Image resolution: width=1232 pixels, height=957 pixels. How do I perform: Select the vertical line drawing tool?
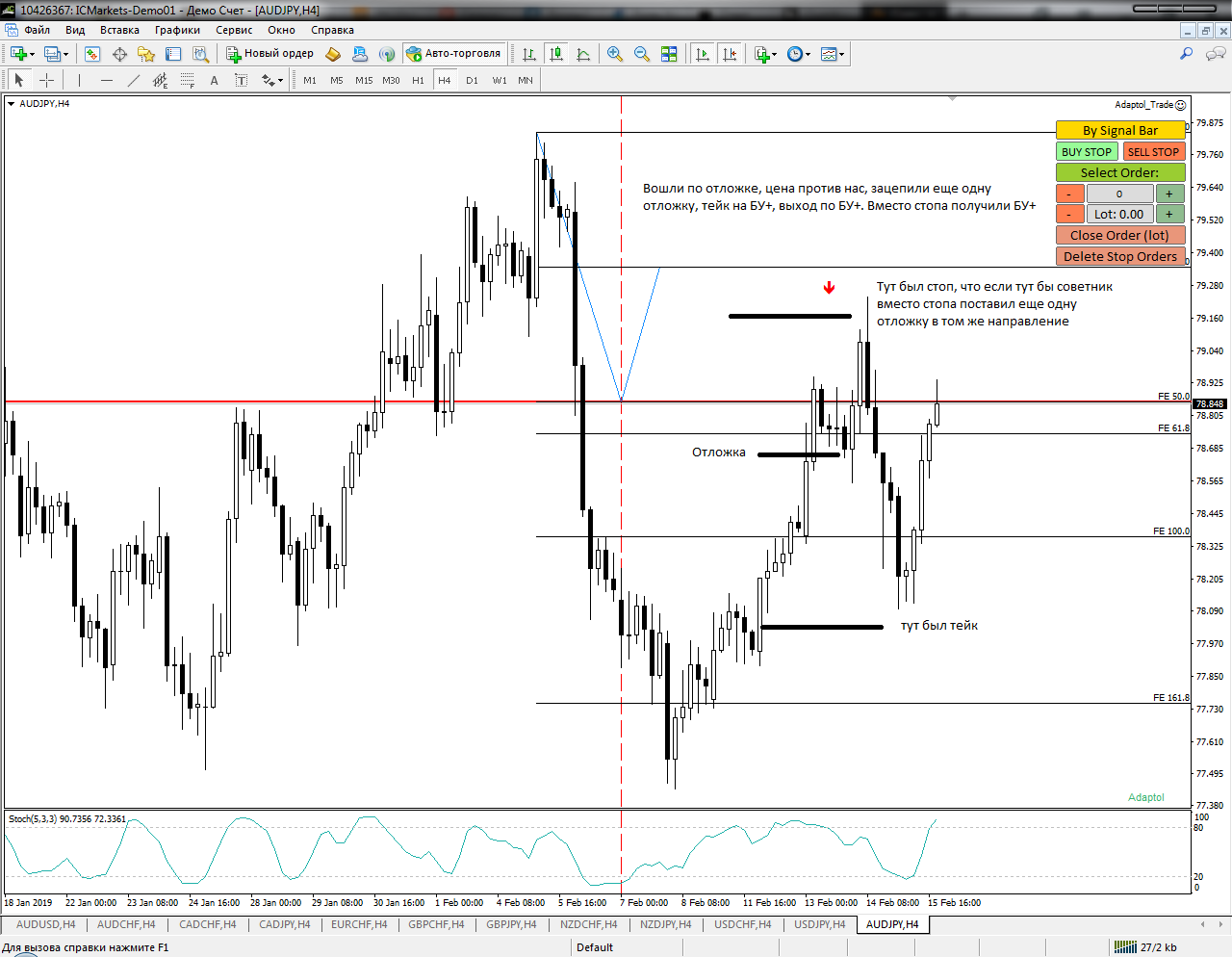coord(79,80)
